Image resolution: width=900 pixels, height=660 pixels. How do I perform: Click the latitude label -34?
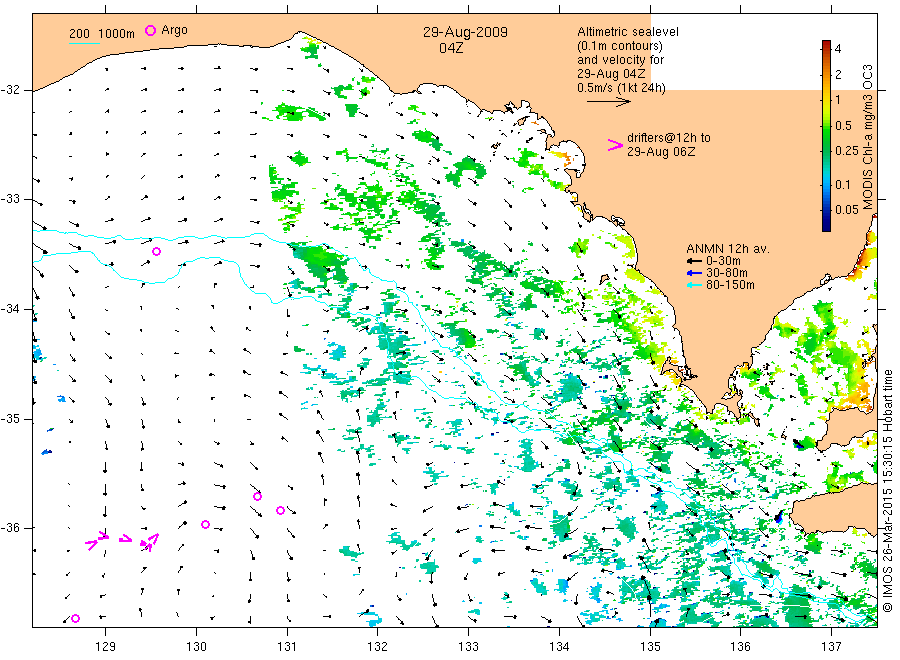coord(10,309)
